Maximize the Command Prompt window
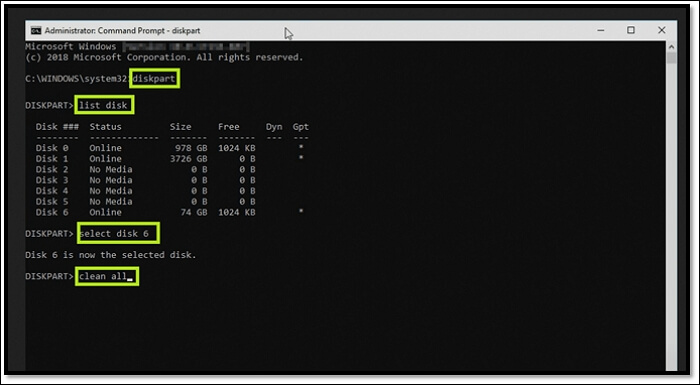700x385 pixels. [x=631, y=30]
